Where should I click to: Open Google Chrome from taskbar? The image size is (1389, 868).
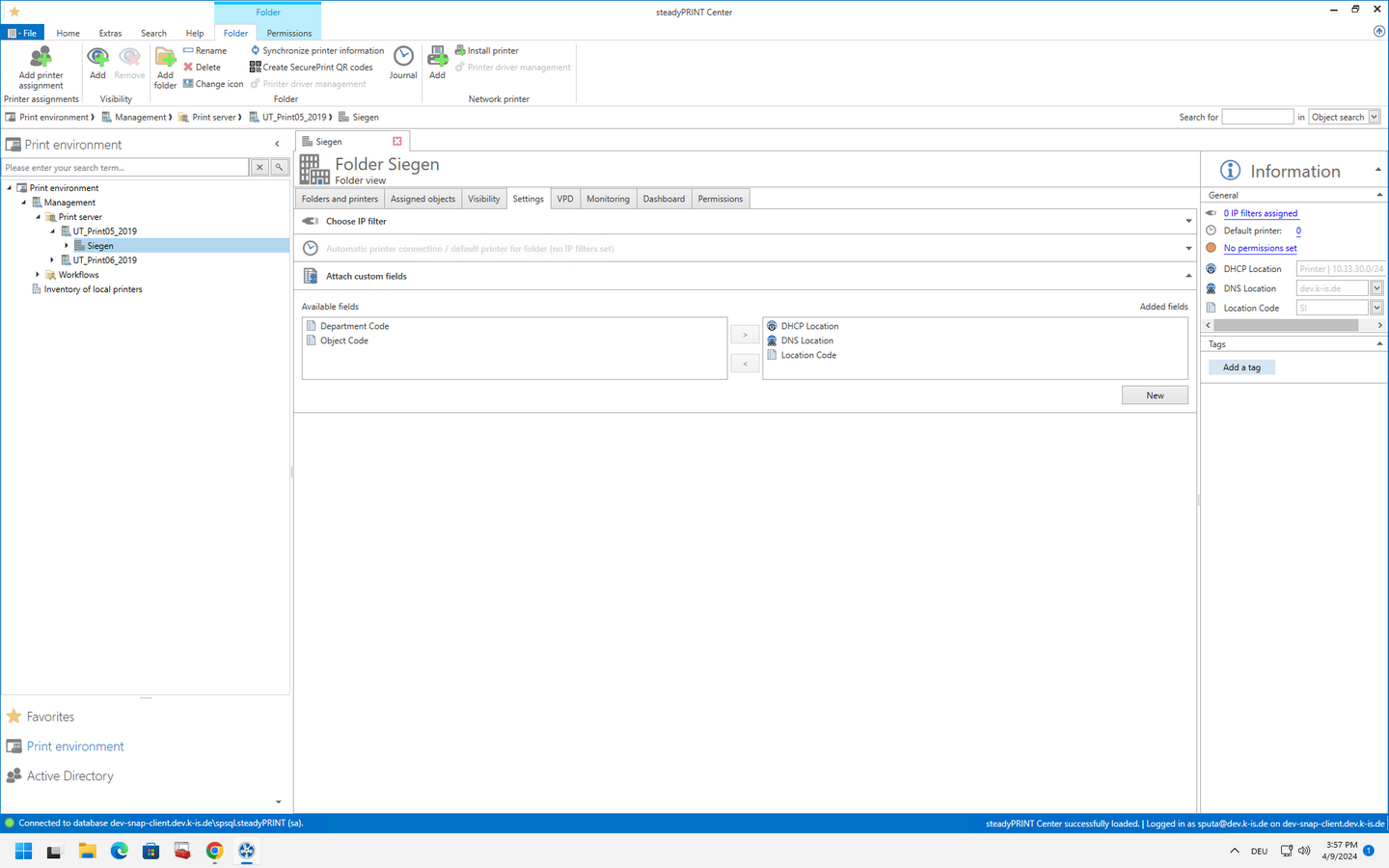(214, 851)
